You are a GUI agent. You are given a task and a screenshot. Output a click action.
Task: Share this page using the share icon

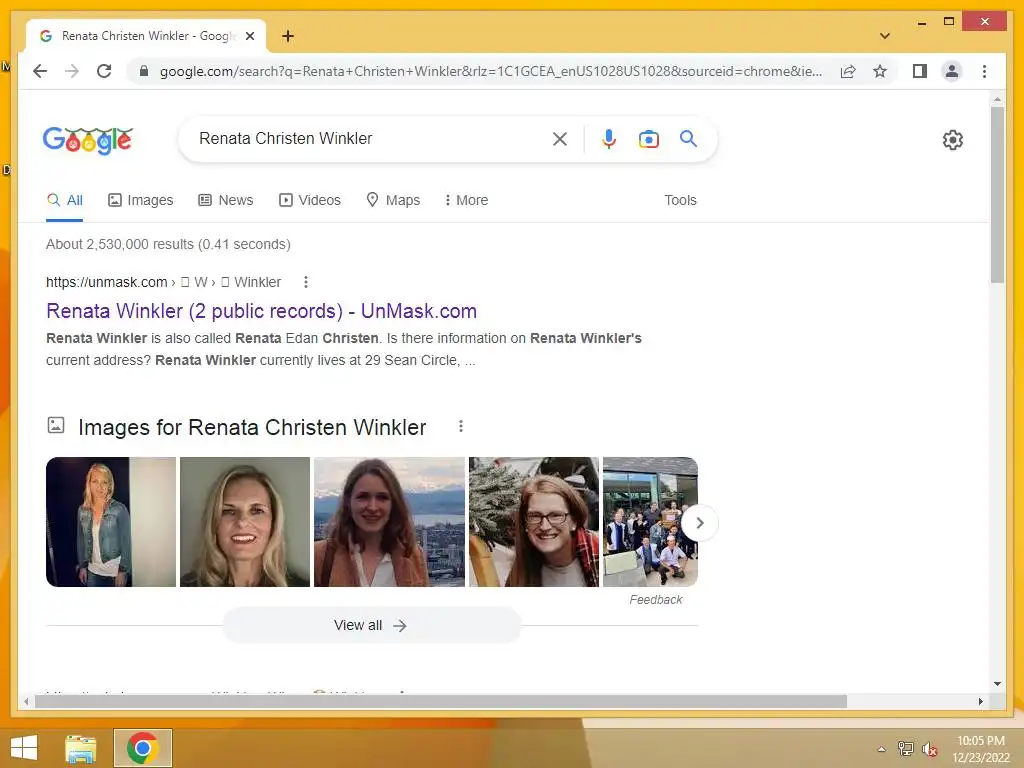coord(848,71)
